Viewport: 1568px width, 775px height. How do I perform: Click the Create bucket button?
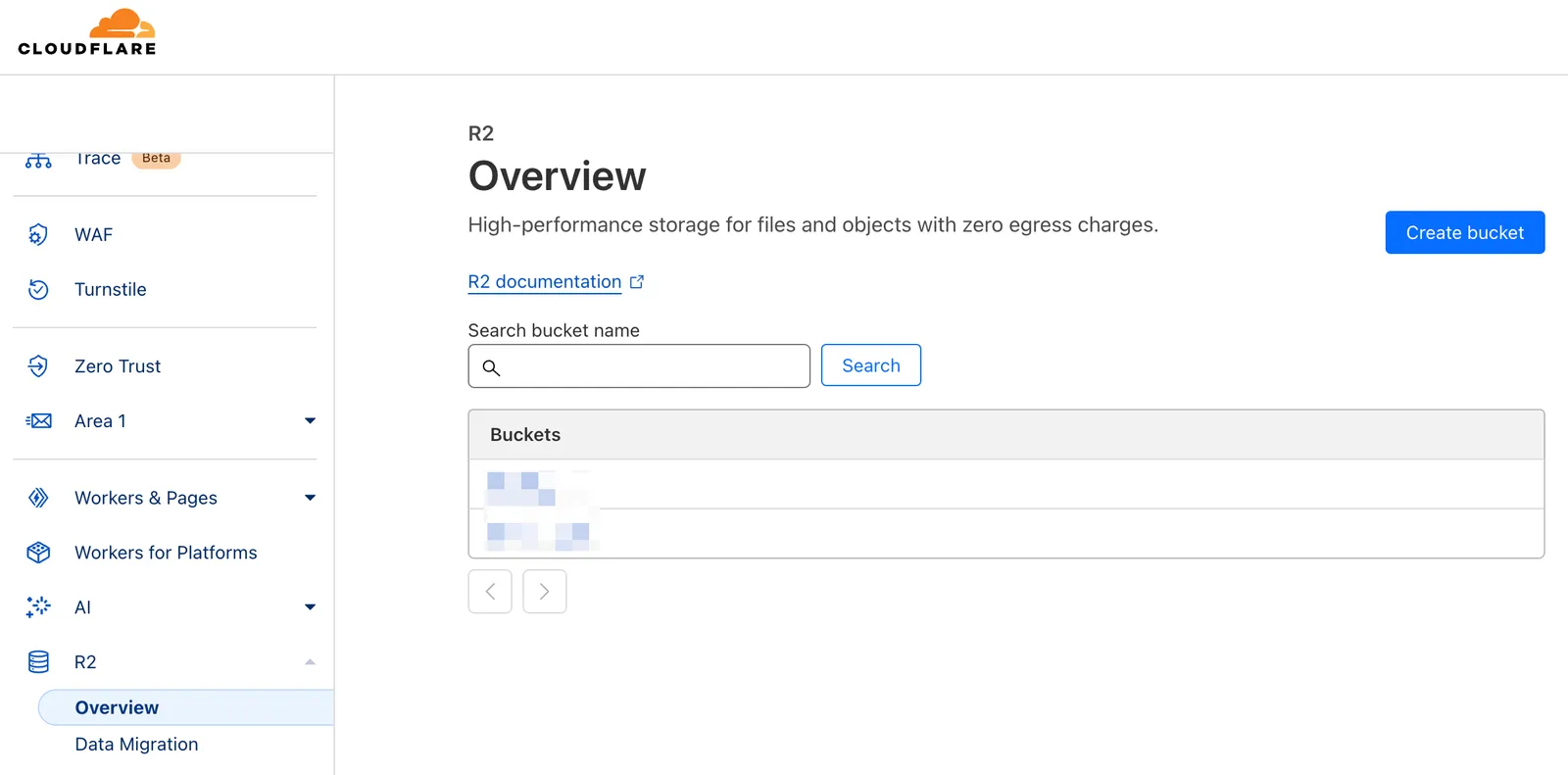[1464, 232]
